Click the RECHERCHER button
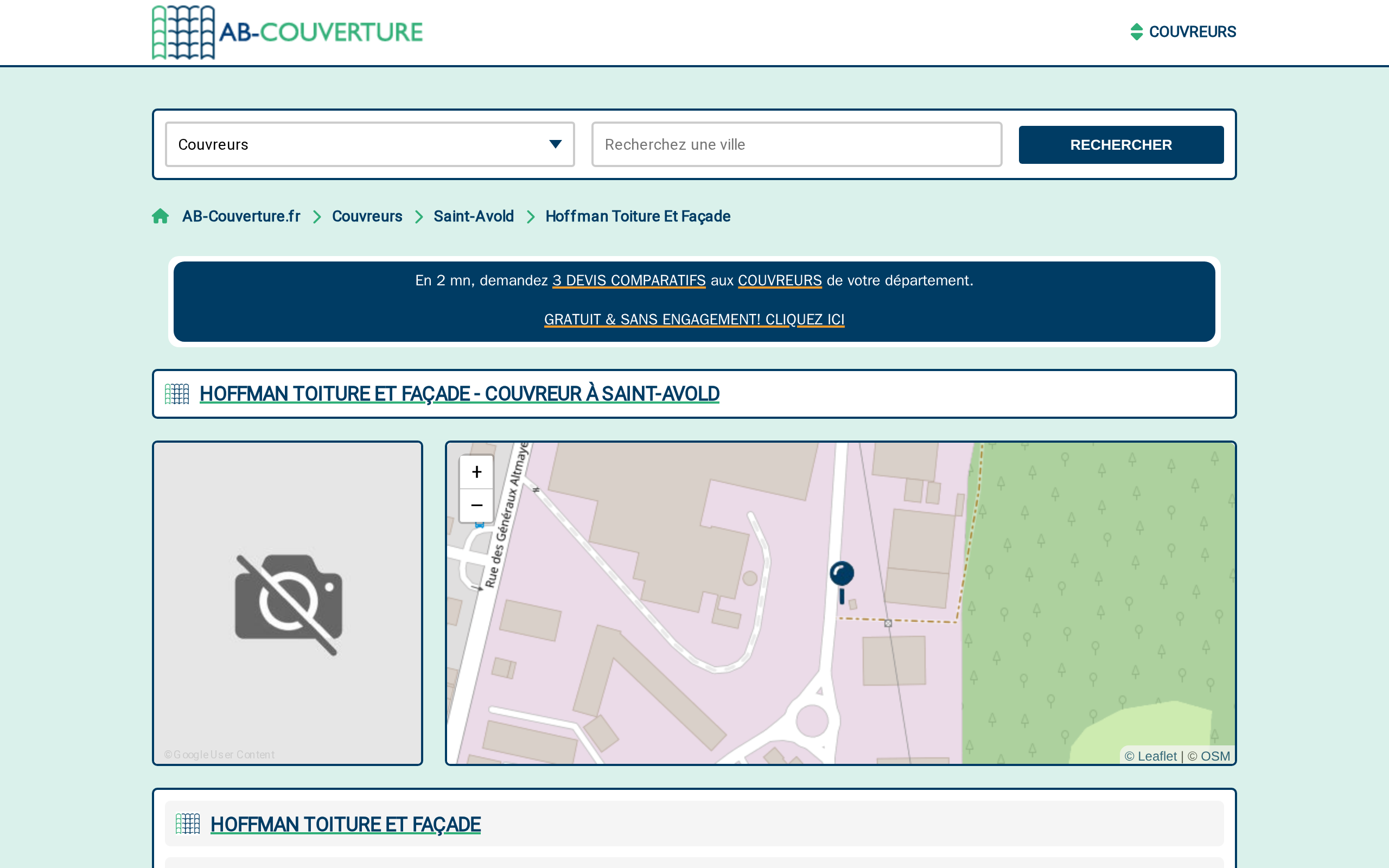 click(1121, 145)
